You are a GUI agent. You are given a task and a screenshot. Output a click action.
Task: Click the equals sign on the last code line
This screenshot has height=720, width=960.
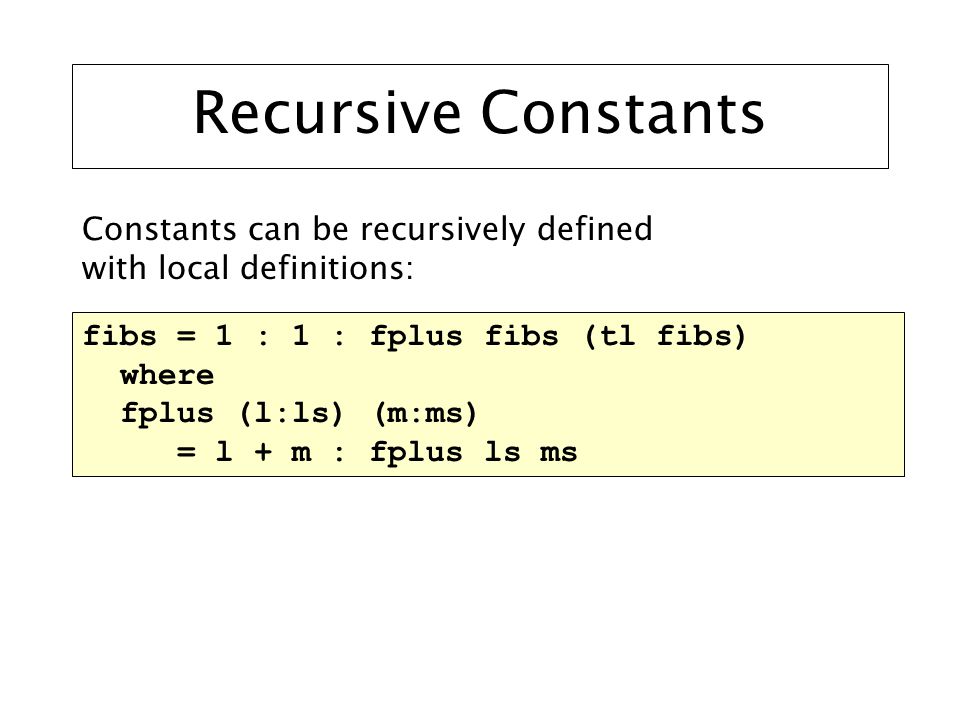186,453
